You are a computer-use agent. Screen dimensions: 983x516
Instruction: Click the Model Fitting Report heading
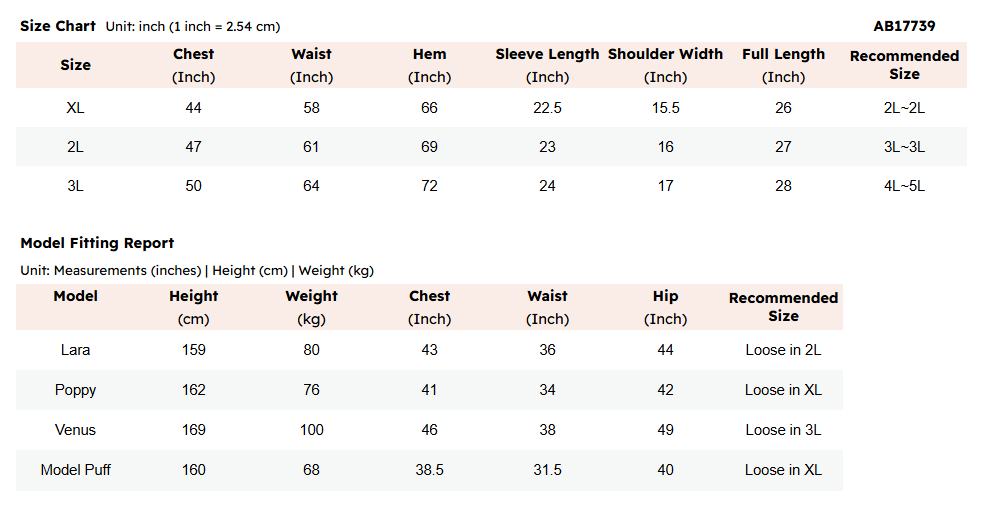click(97, 243)
